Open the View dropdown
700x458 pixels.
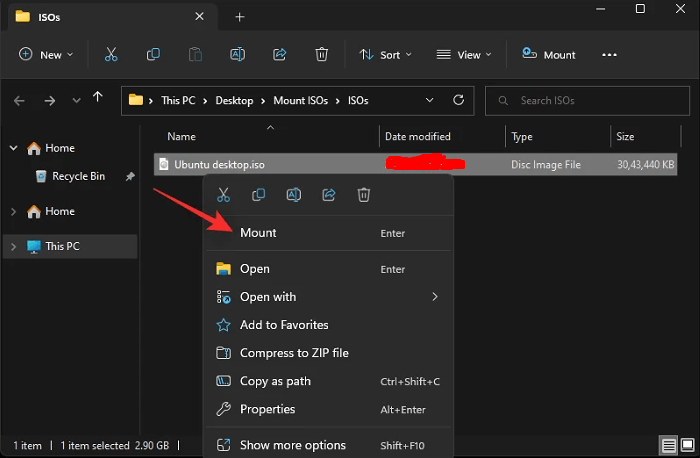463,54
